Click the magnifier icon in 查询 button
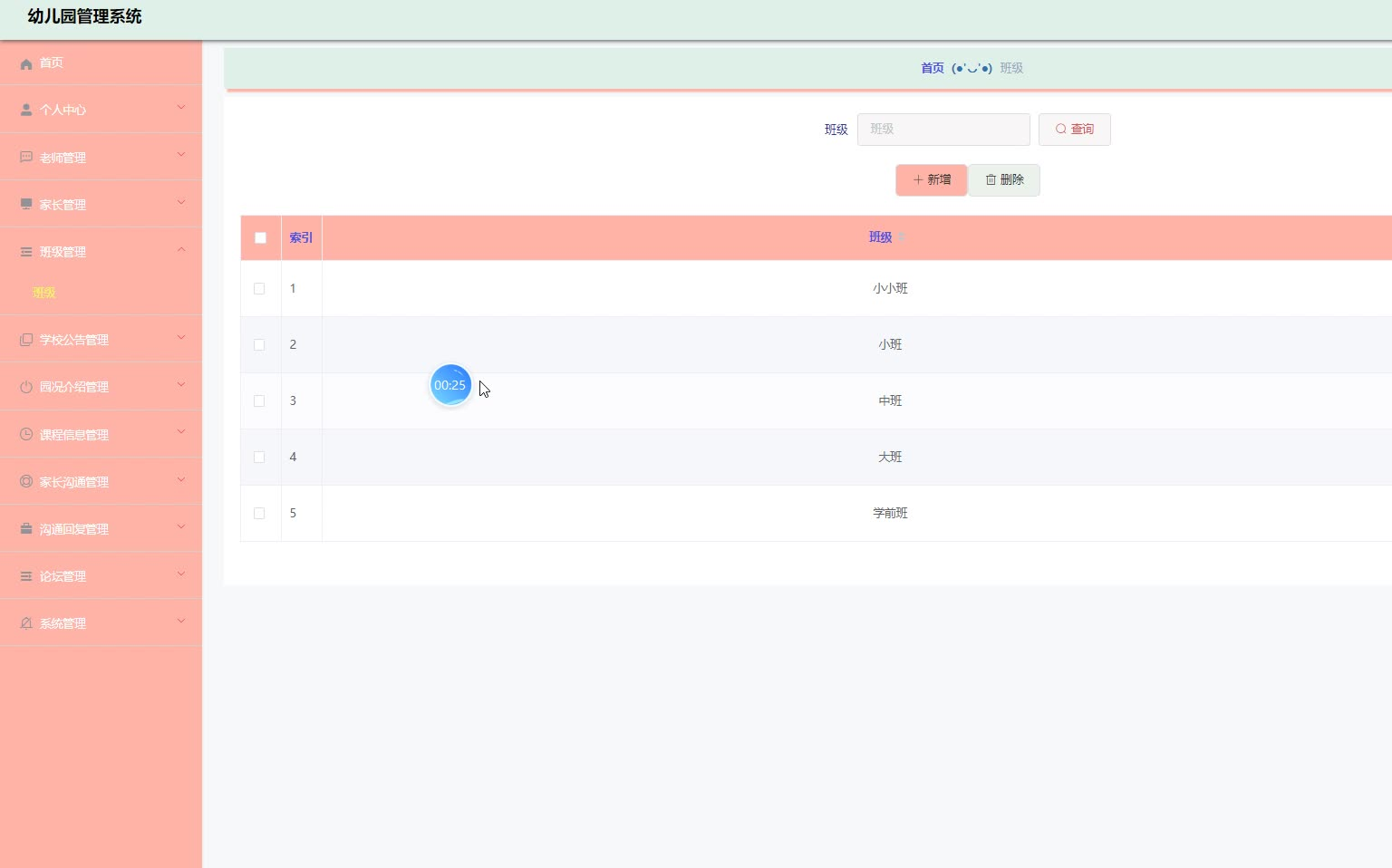The height and width of the screenshot is (868, 1392). coord(1060,129)
